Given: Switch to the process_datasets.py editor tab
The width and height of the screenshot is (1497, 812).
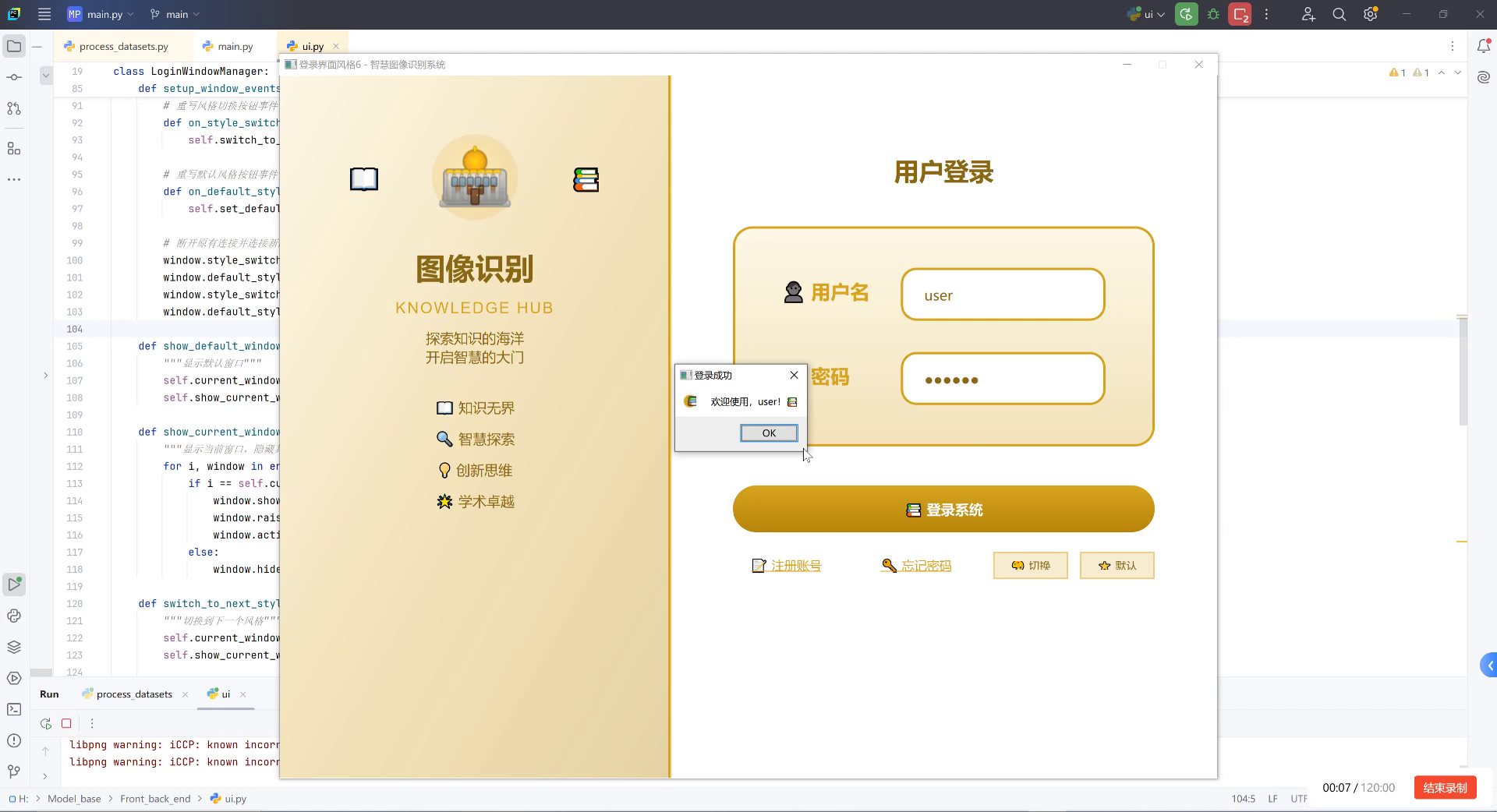Looking at the screenshot, I should click(123, 46).
